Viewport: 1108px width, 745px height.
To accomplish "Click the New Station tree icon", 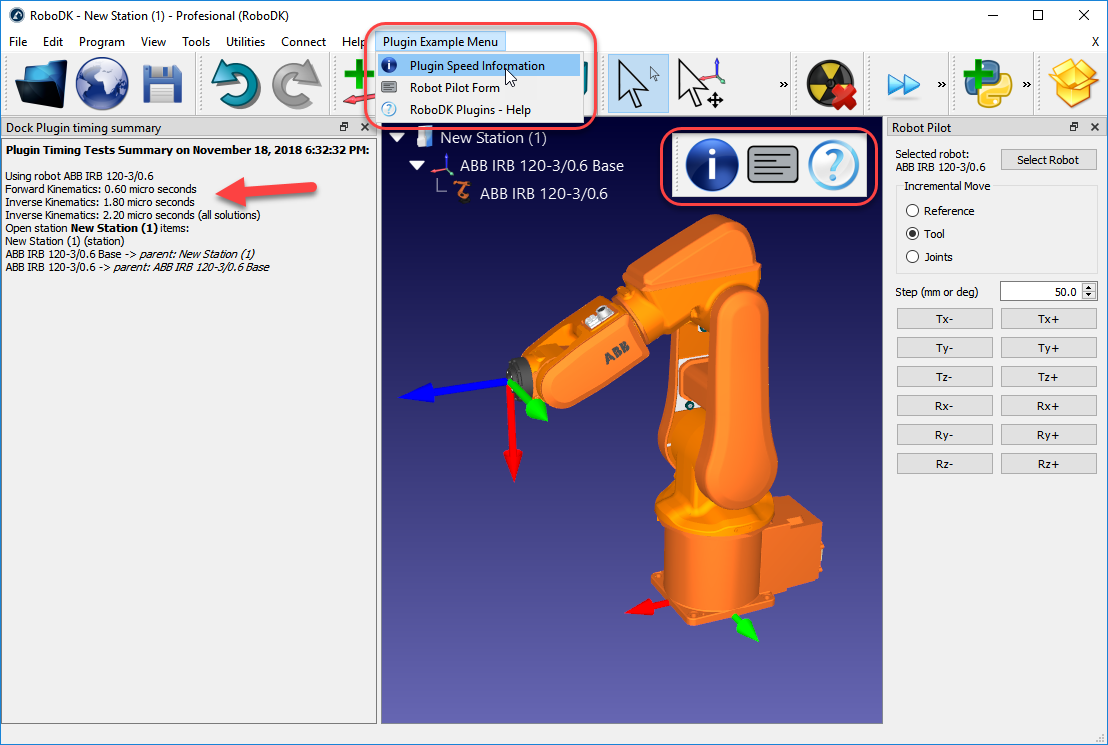I will pos(425,137).
